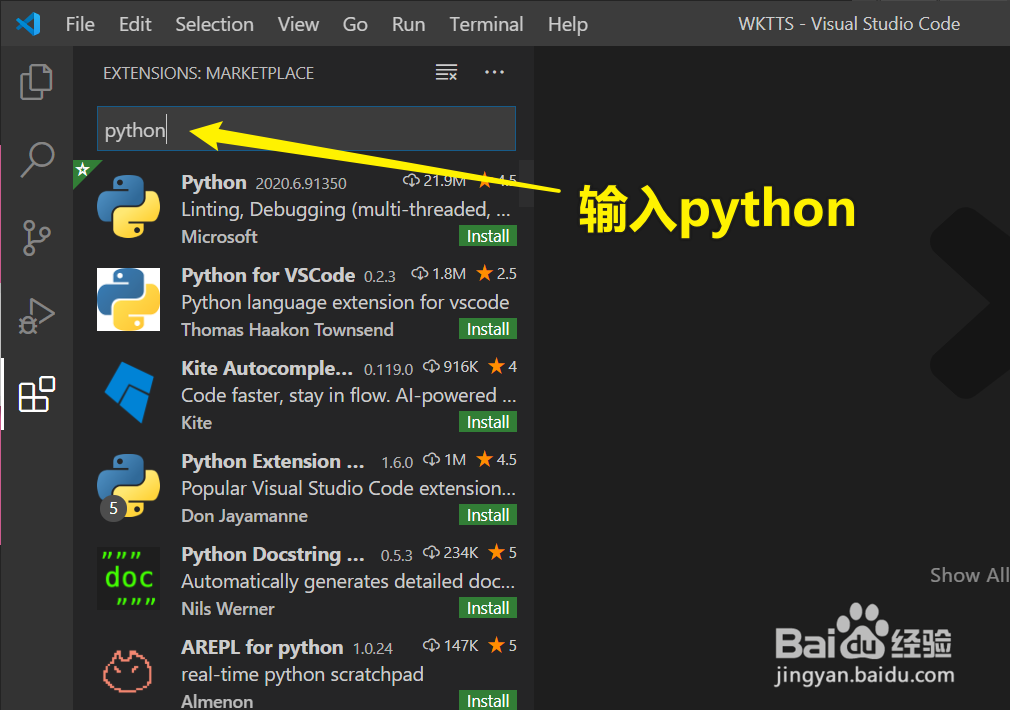Open the File menu

[x=80, y=24]
